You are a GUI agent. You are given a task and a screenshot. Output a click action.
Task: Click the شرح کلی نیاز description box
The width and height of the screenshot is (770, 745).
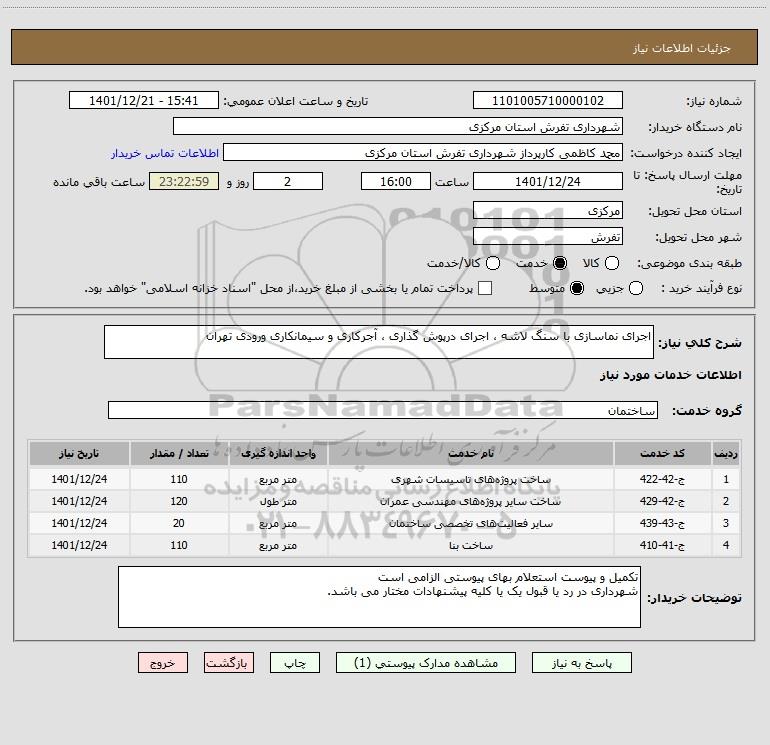(379, 342)
